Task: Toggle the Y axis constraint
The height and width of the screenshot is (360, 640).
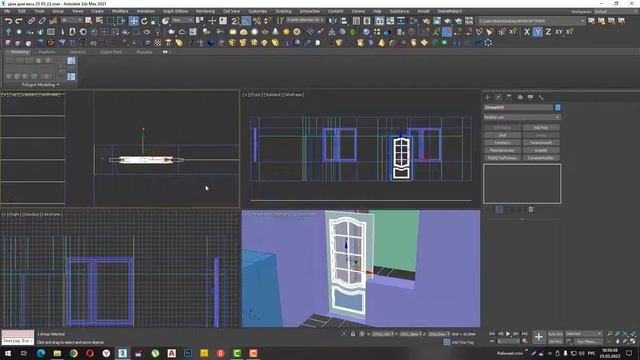Action: pos(538,32)
